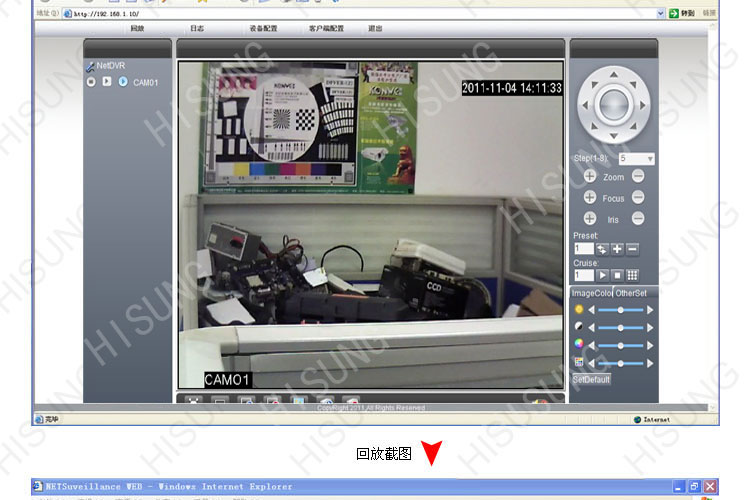Stop the cruise with stop button
Screen dimensions: 748x500
click(617, 275)
